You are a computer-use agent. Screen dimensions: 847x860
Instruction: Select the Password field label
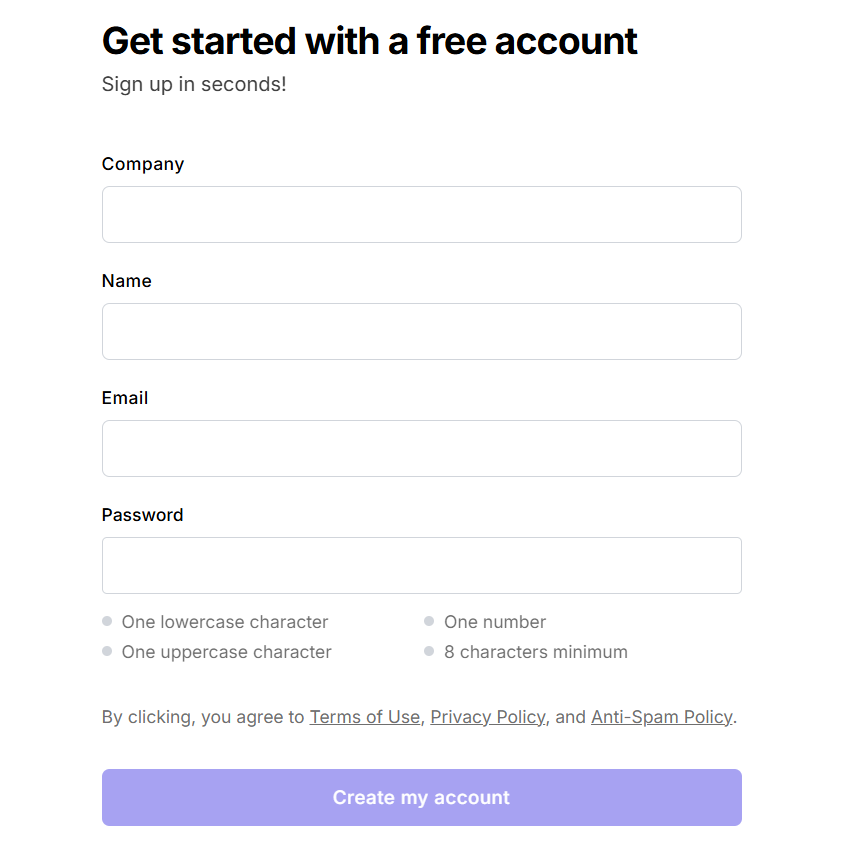point(142,515)
